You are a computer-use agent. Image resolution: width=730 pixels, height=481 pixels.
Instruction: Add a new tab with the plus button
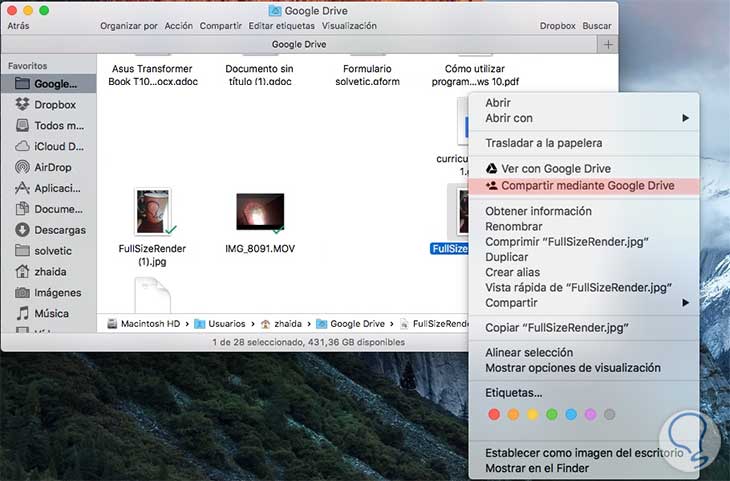pos(608,45)
